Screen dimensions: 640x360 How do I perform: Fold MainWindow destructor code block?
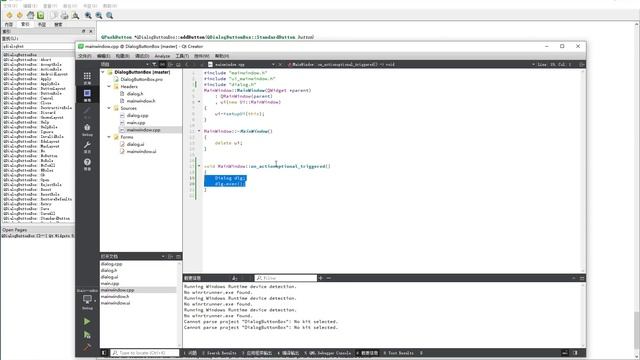pos(199,131)
